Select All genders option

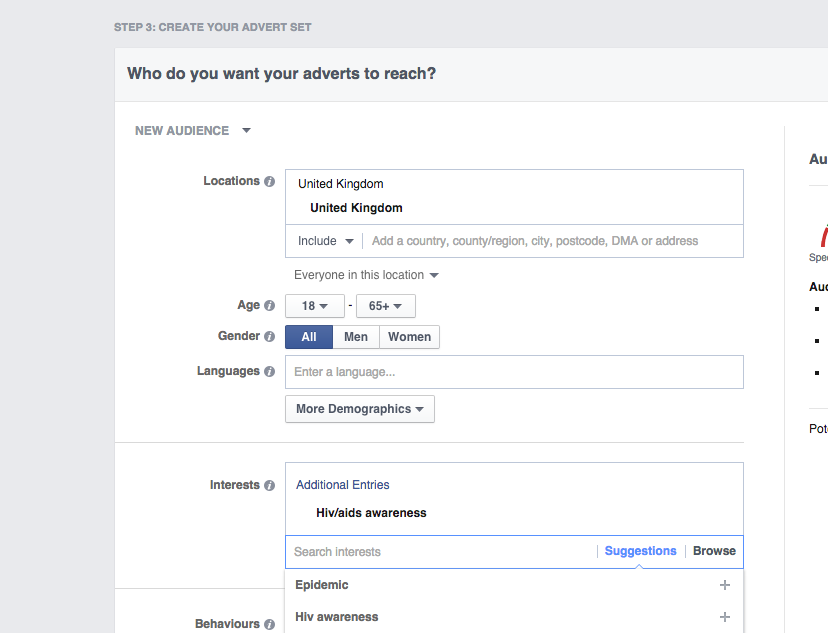point(309,337)
